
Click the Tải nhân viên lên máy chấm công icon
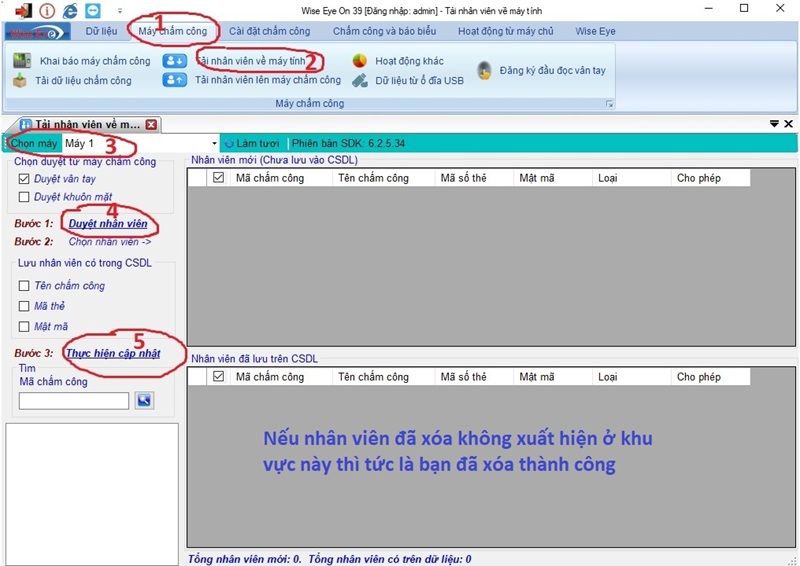point(175,80)
